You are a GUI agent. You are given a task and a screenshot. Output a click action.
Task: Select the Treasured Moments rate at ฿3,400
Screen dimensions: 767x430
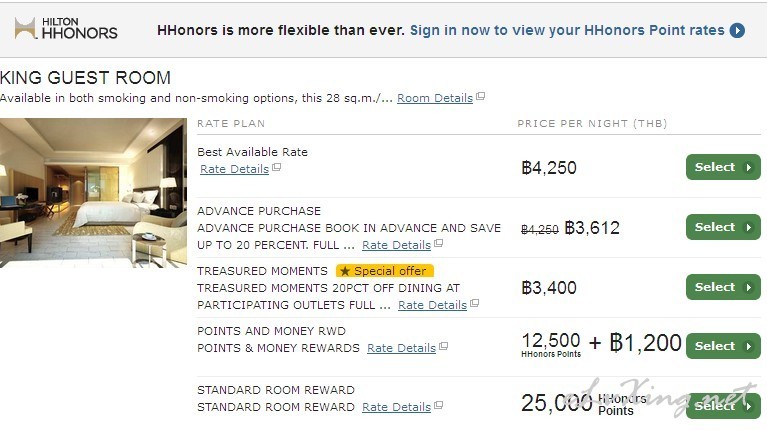click(723, 287)
